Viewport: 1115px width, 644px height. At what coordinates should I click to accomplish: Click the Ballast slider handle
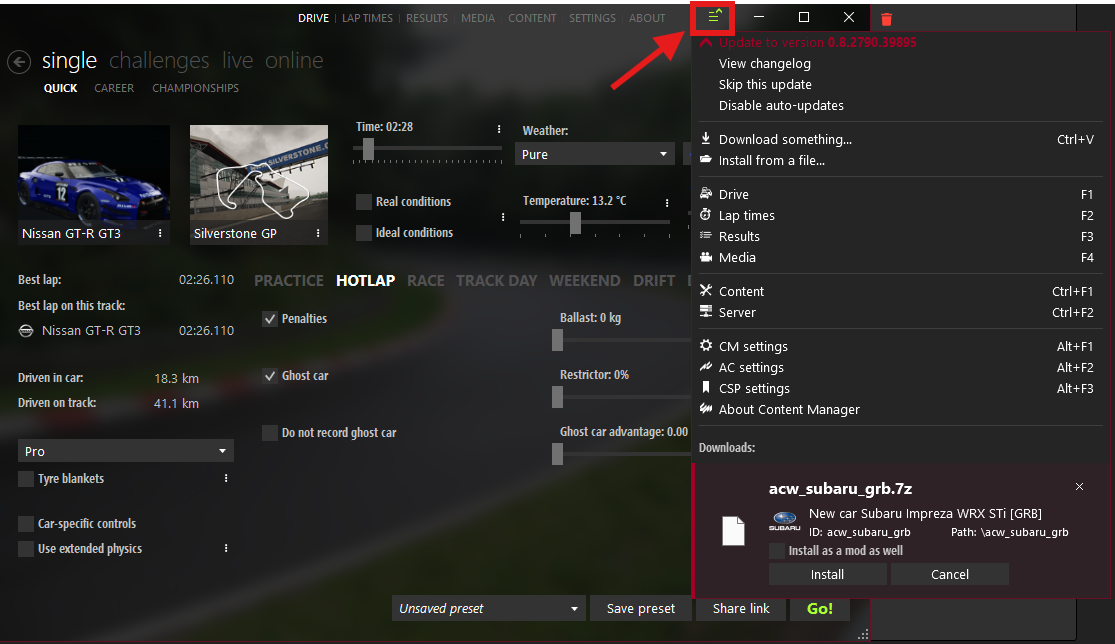coord(558,340)
